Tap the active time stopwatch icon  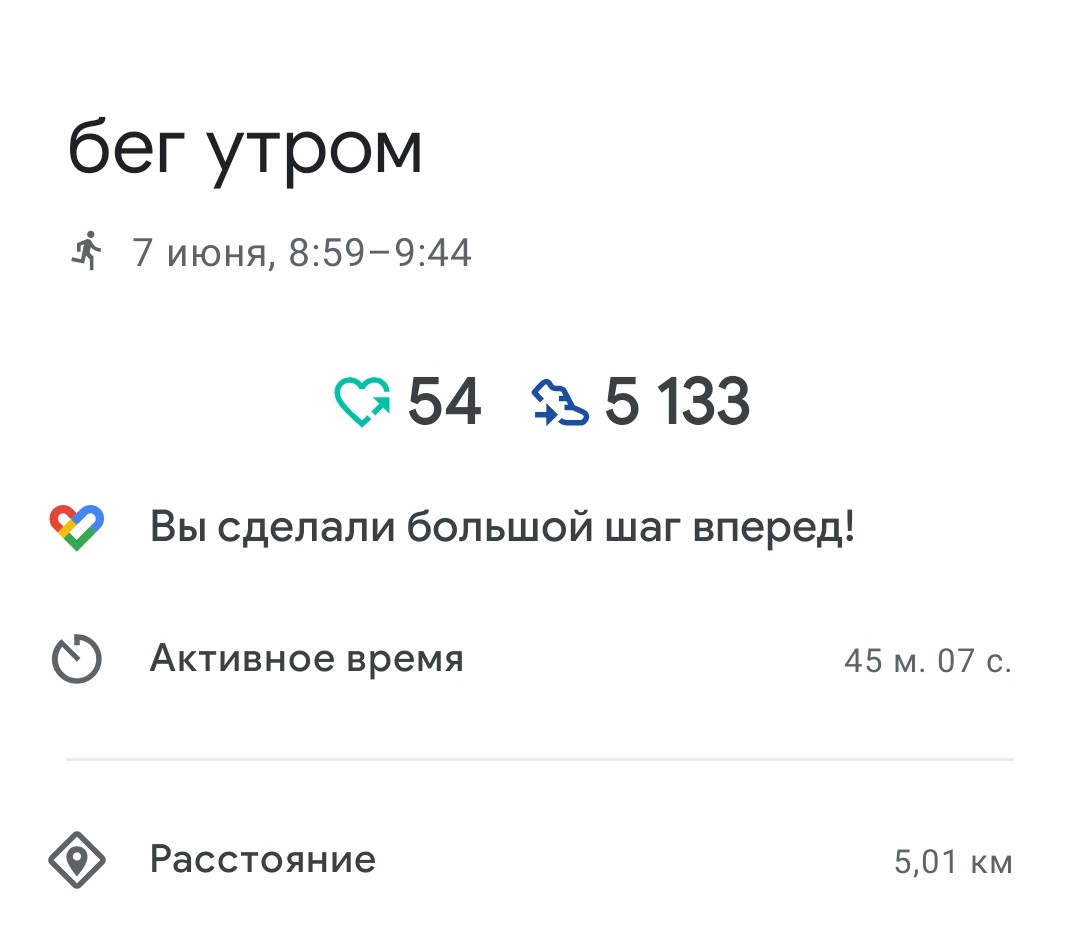(x=77, y=658)
